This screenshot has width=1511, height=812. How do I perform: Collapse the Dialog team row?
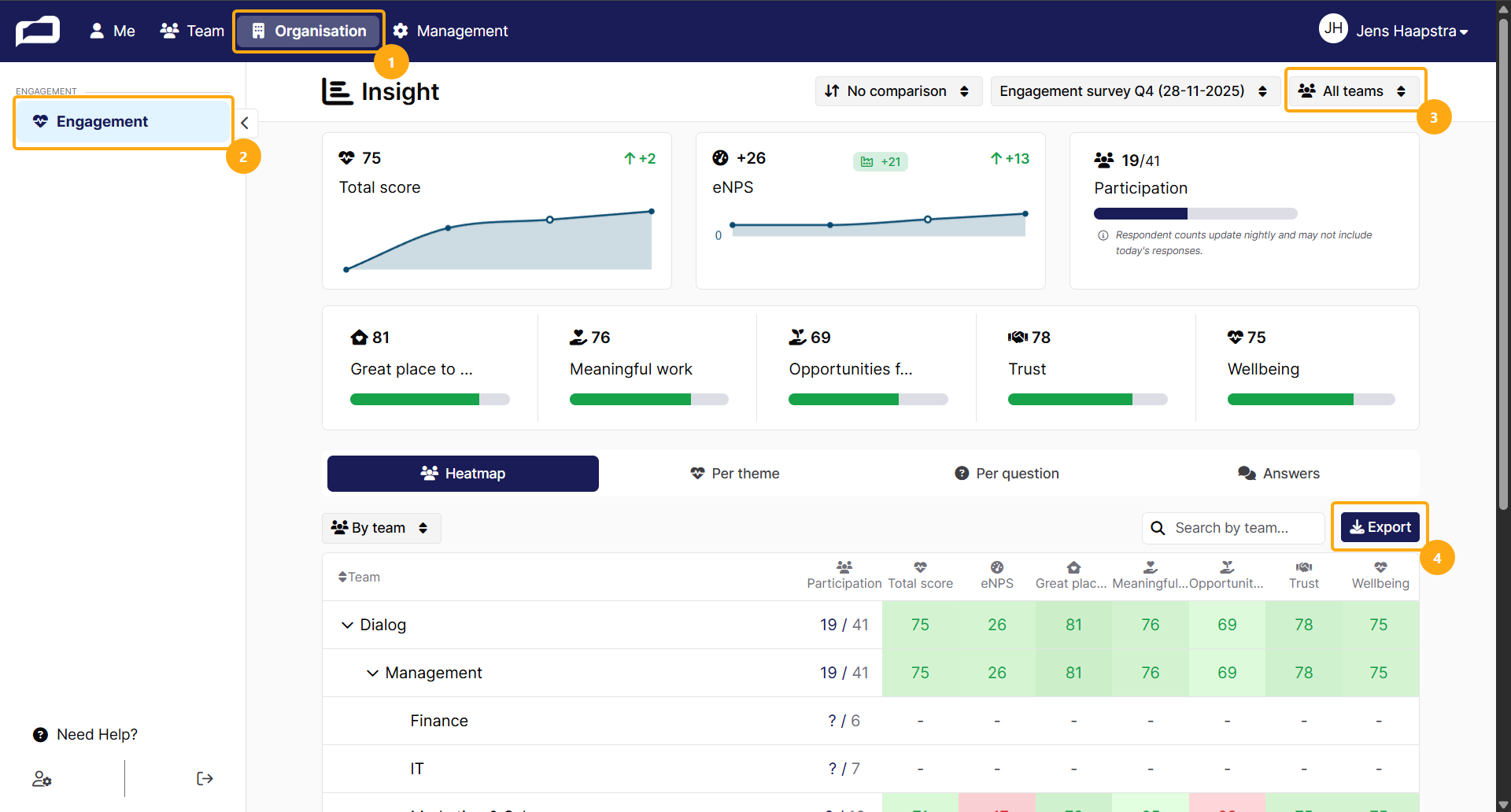(x=347, y=626)
